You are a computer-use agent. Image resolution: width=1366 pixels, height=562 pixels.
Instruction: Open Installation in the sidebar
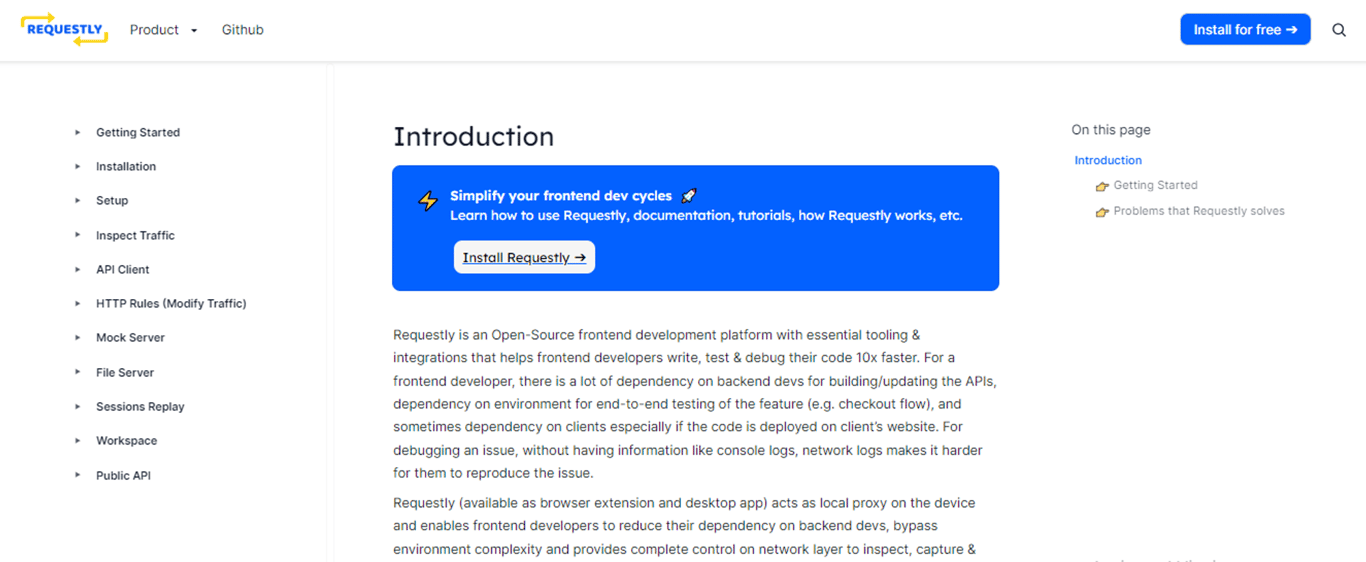126,166
